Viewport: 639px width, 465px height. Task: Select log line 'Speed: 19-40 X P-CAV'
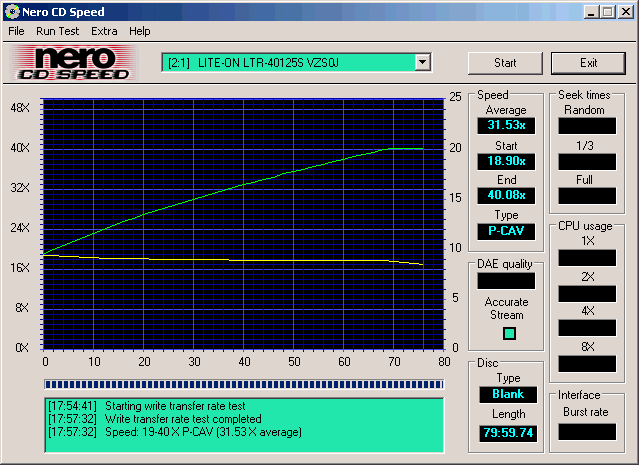pyautogui.click(x=175, y=432)
